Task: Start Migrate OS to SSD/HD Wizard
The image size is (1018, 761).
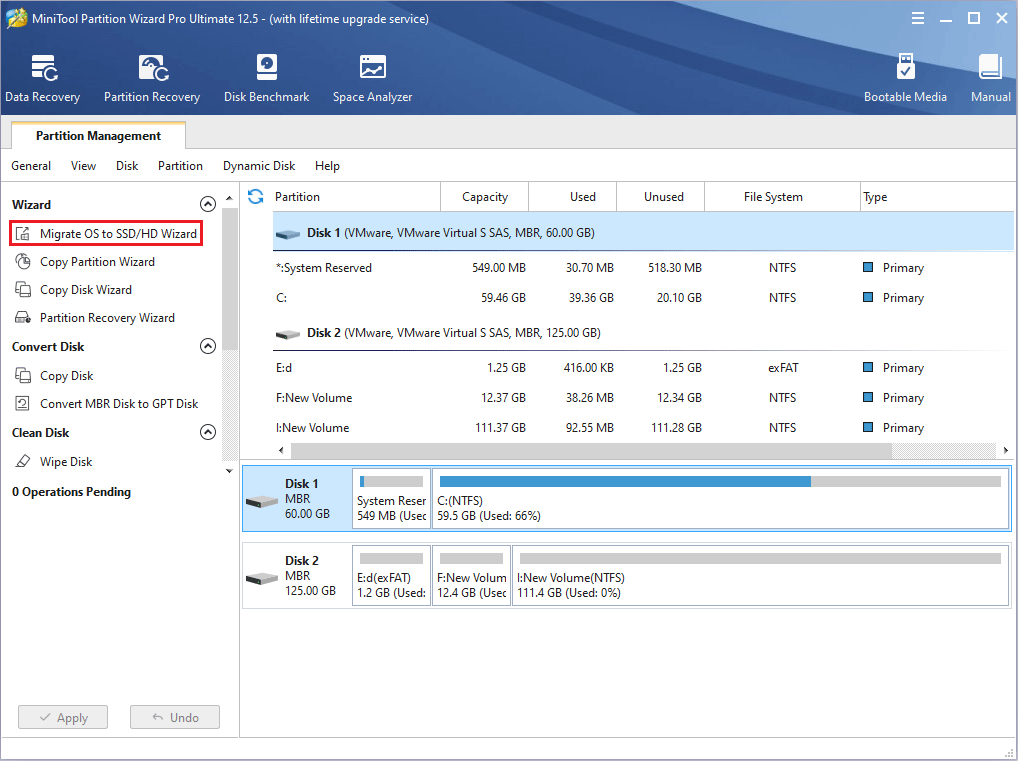Action: tap(118, 234)
